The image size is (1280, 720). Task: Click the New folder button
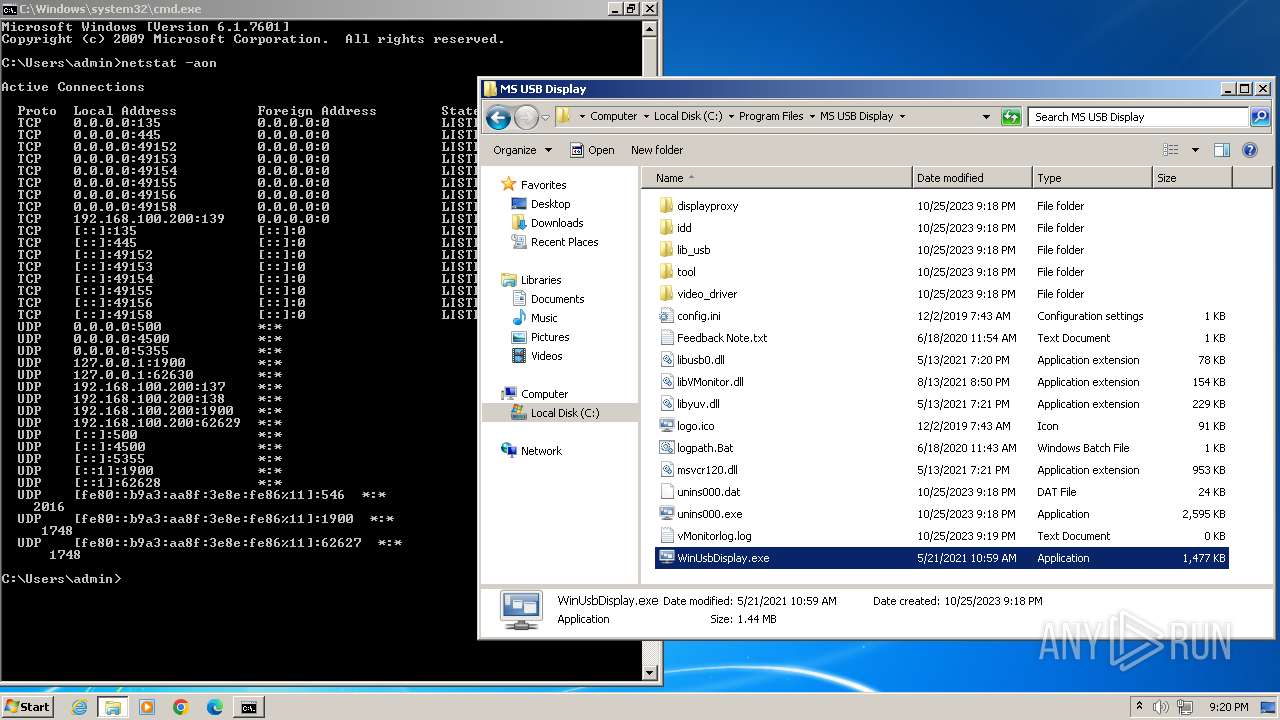click(657, 150)
